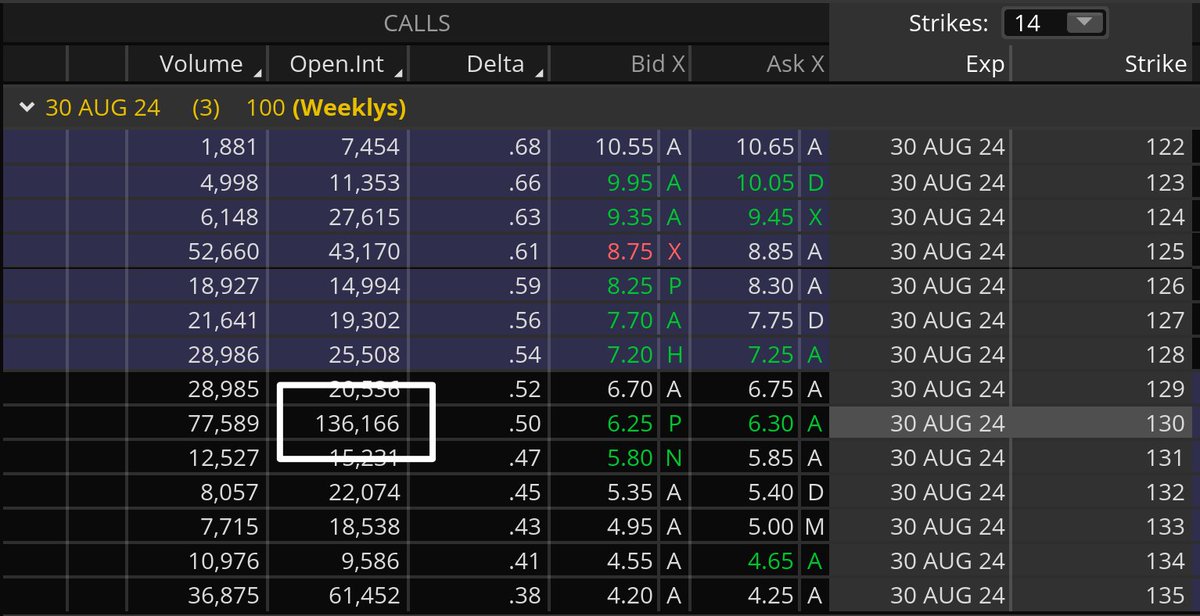Click the Bid X column header
The image size is (1200, 616).
pyautogui.click(x=658, y=64)
